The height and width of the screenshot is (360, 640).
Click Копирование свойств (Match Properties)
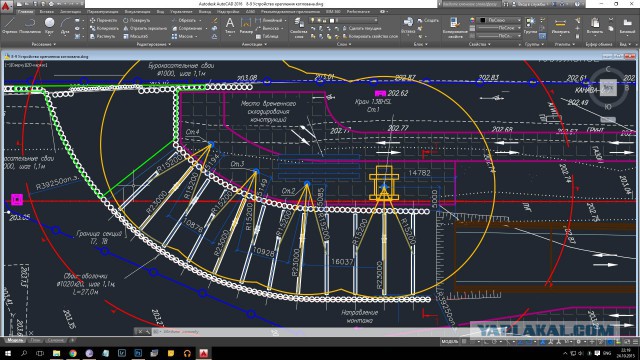[455, 27]
